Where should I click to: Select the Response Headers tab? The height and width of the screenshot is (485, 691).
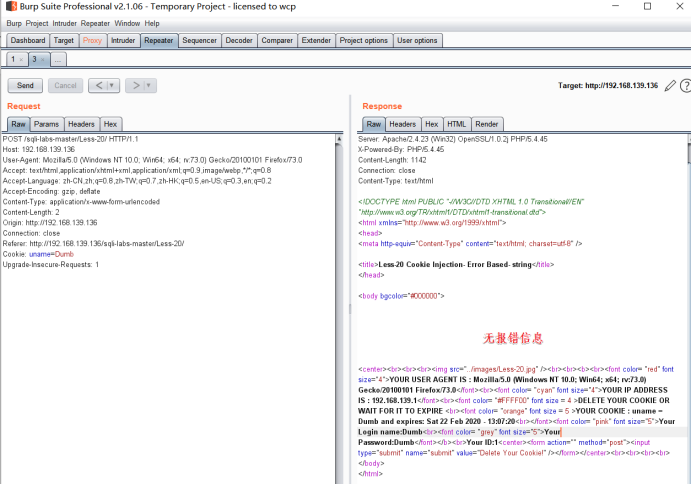(402, 124)
